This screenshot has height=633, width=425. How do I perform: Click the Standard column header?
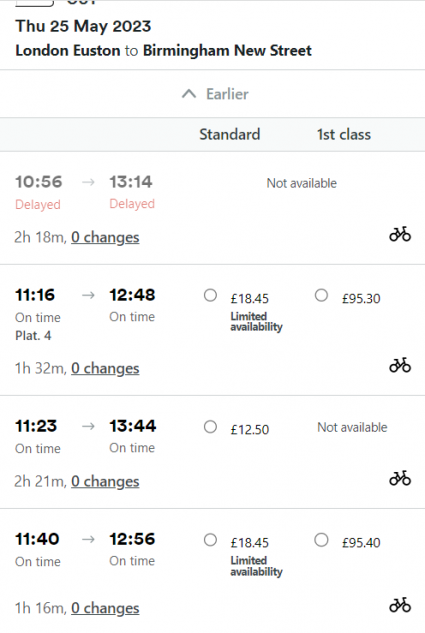[x=230, y=134]
